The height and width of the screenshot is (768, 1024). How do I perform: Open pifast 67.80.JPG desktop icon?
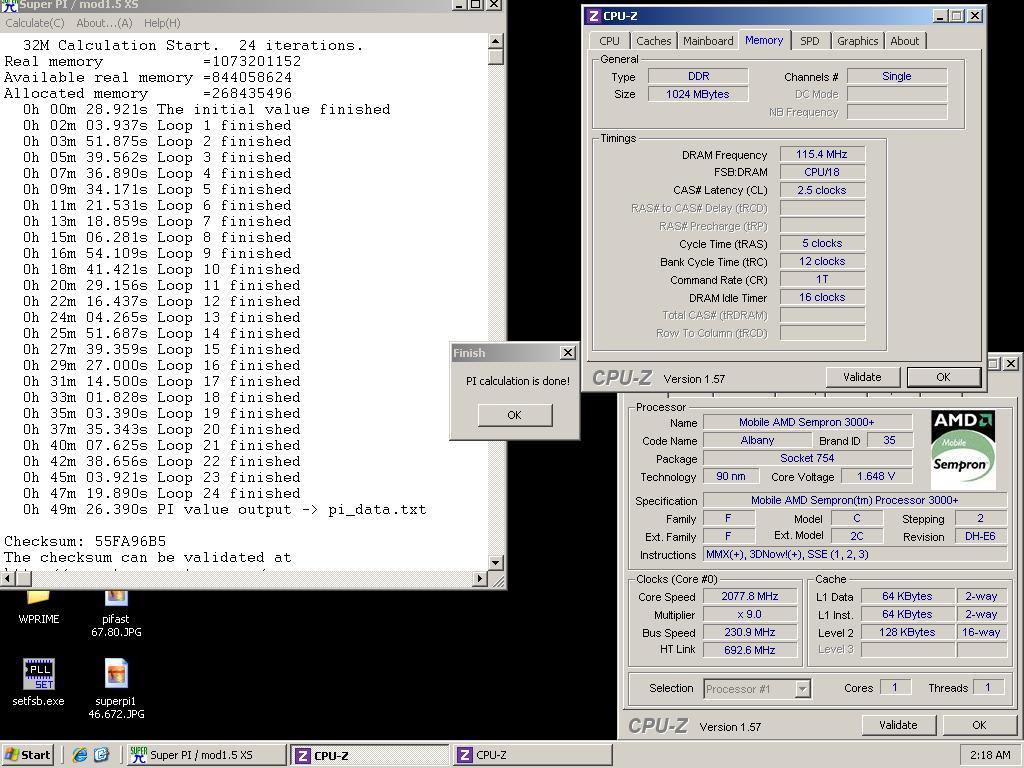116,614
